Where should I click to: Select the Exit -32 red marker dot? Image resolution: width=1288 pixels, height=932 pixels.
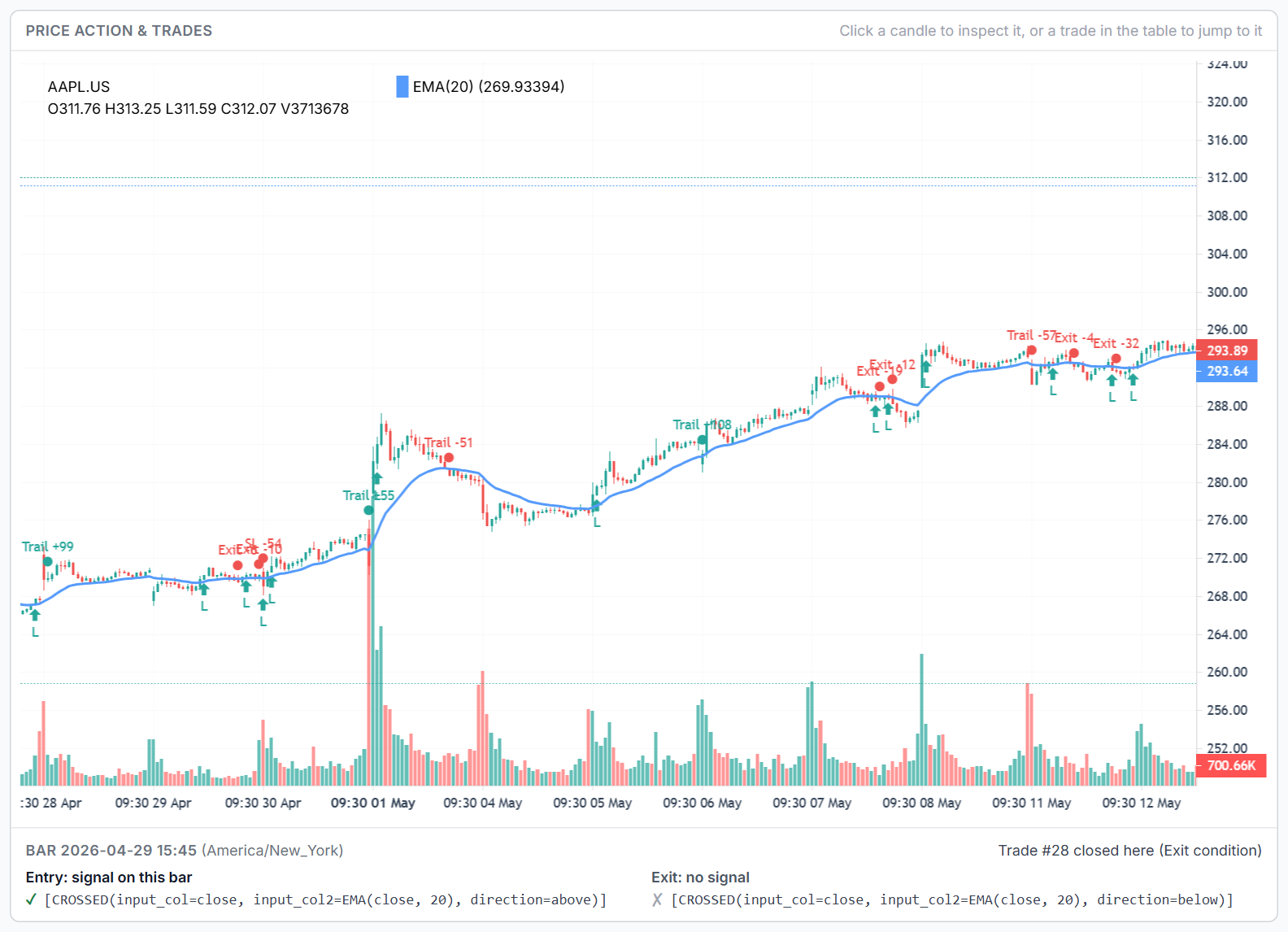pos(1116,359)
